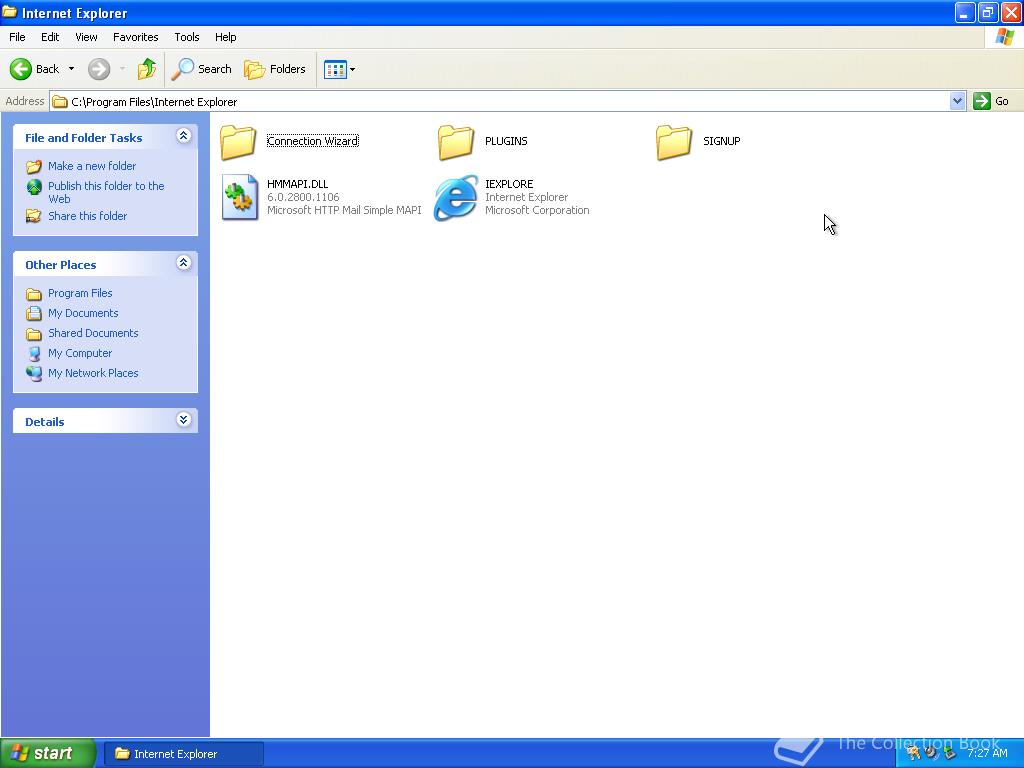This screenshot has height=768, width=1024.
Task: Select the SIGNUP folder icon
Action: 673,142
